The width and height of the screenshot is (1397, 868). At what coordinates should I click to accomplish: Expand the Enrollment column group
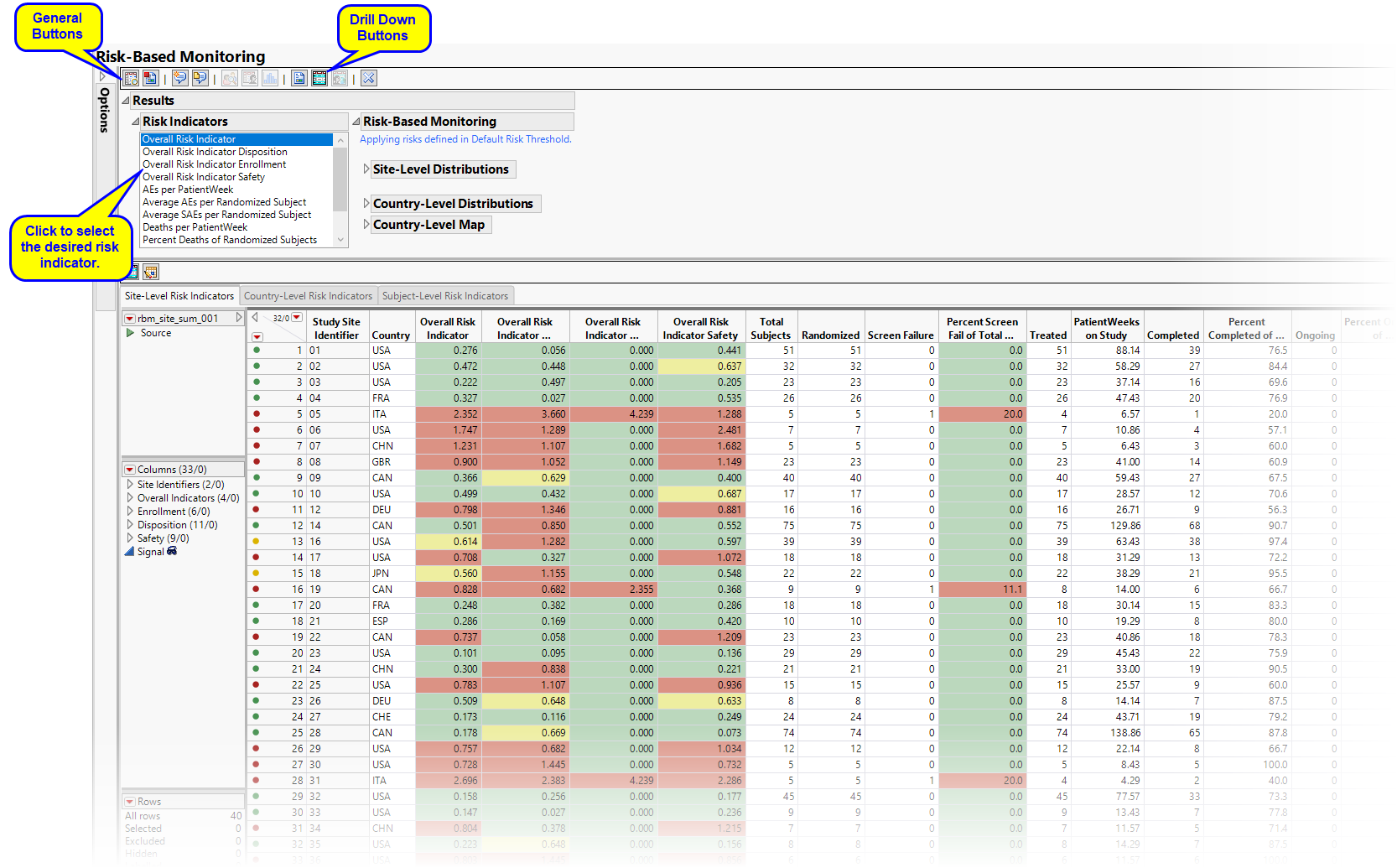130,512
